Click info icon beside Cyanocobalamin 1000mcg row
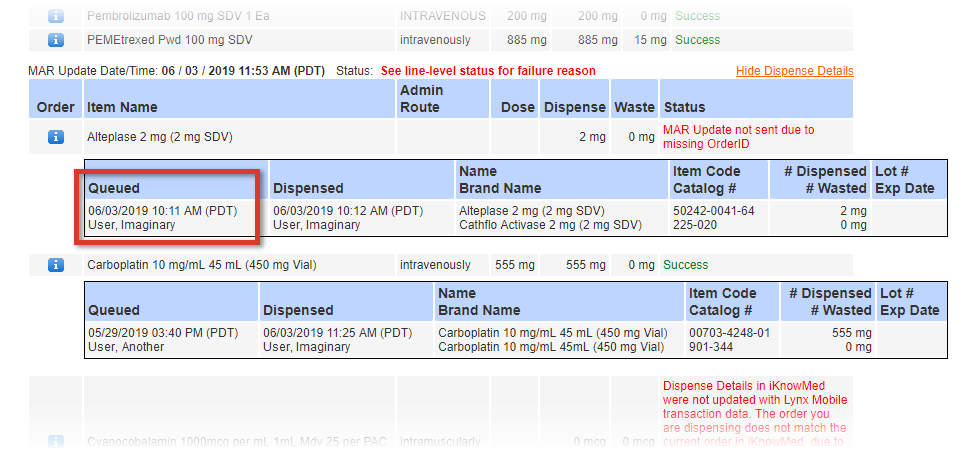Viewport: 978px width, 450px height. coord(56,442)
